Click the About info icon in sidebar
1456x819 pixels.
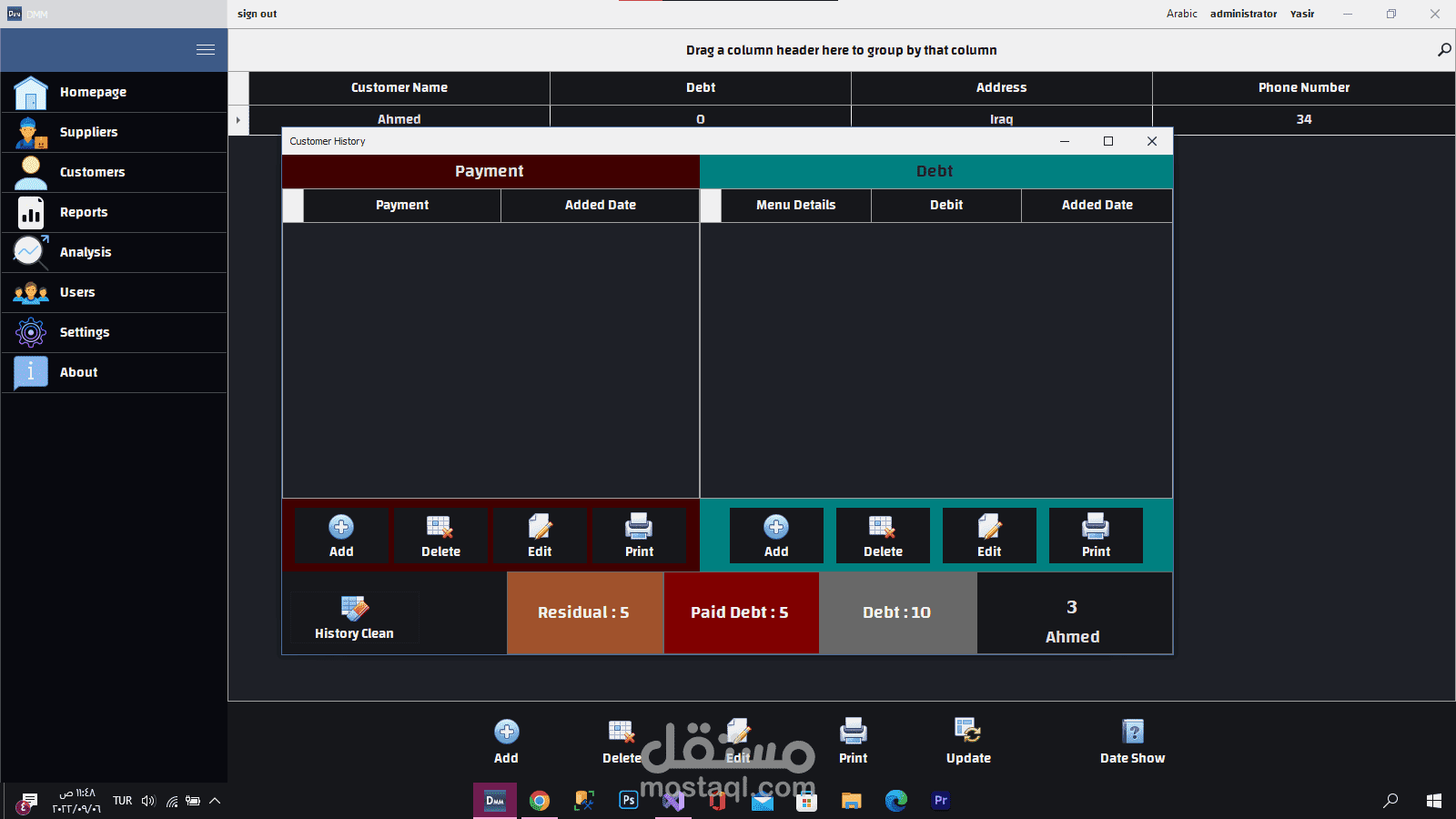coord(31,372)
